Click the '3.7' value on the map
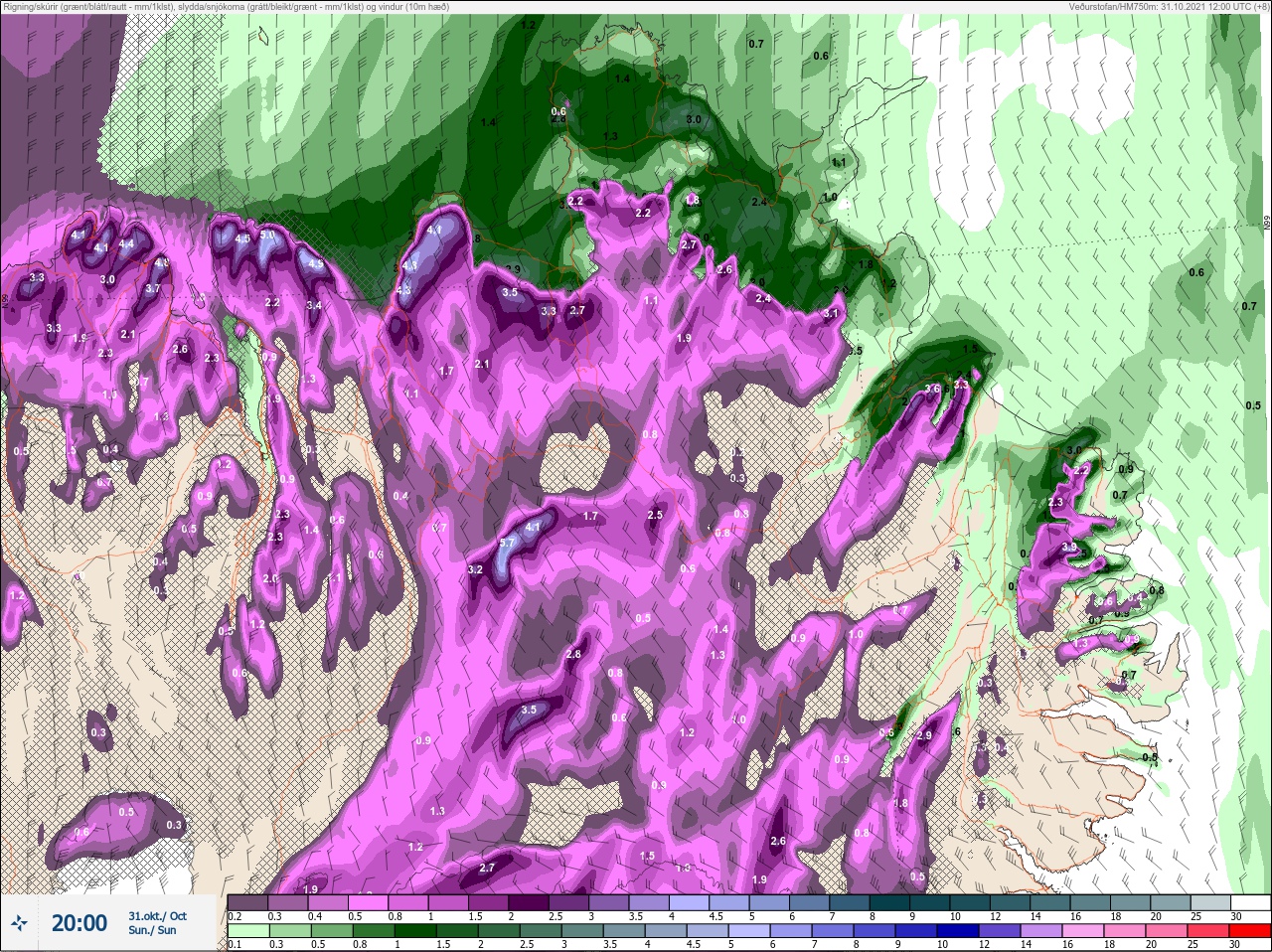 (x=152, y=288)
